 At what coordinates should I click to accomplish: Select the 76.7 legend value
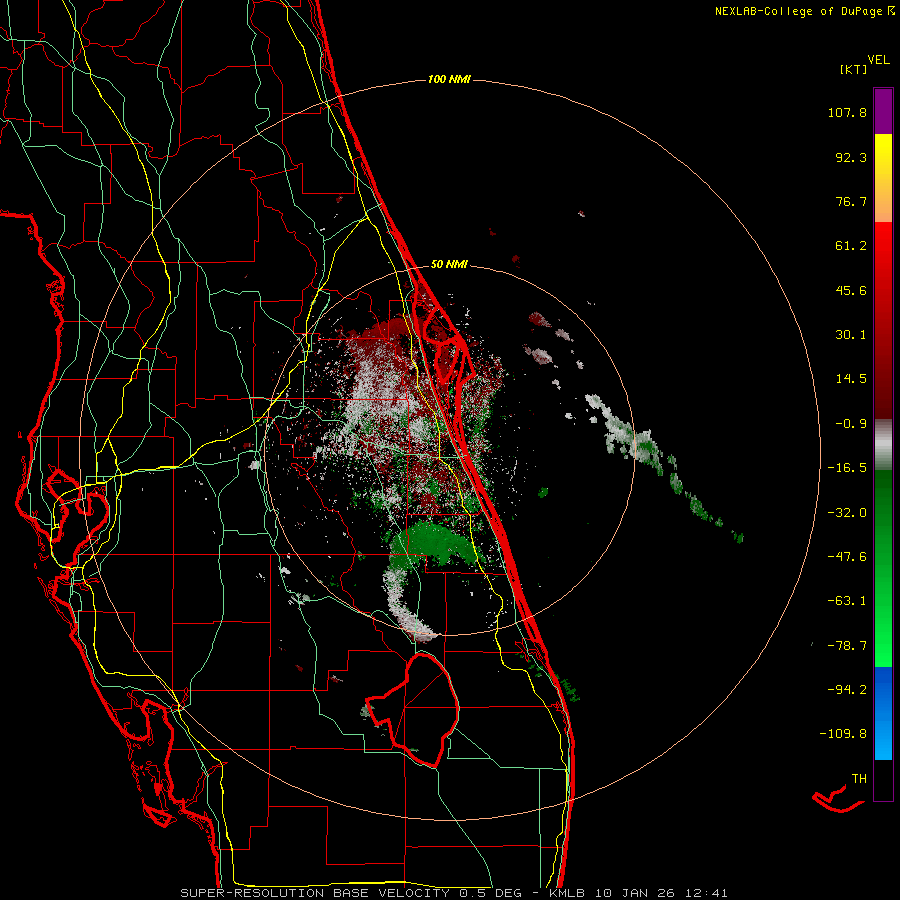click(x=851, y=201)
